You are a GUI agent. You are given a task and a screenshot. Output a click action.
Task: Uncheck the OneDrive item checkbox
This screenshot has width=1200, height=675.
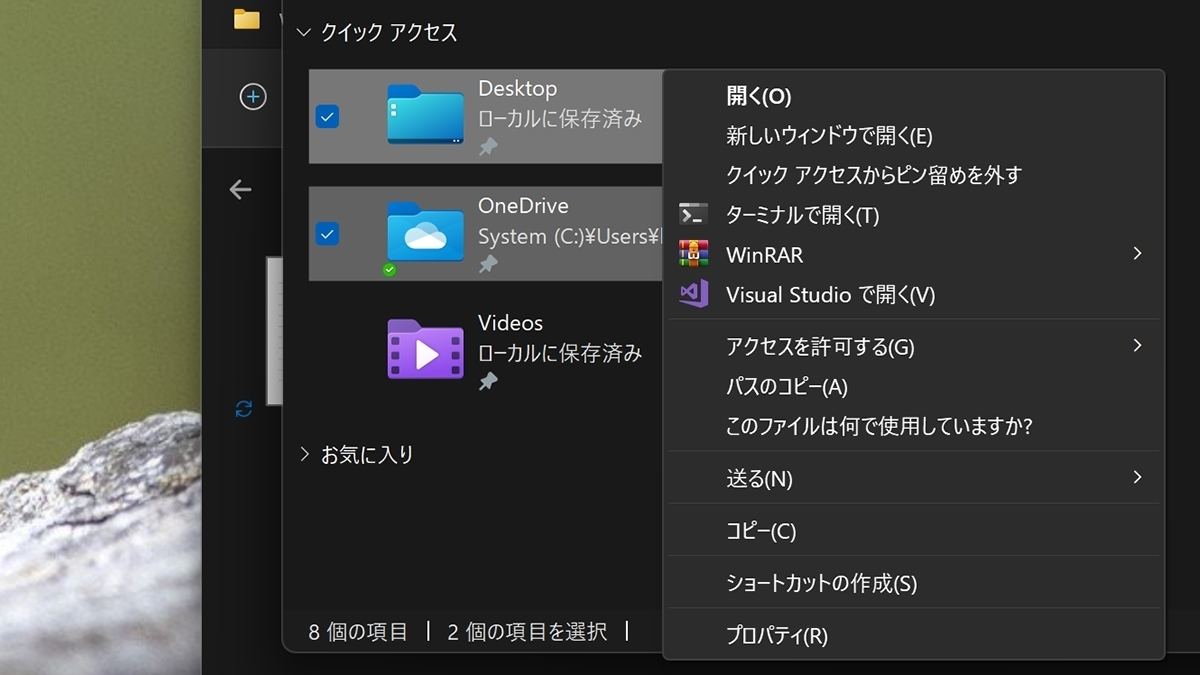pyautogui.click(x=327, y=234)
